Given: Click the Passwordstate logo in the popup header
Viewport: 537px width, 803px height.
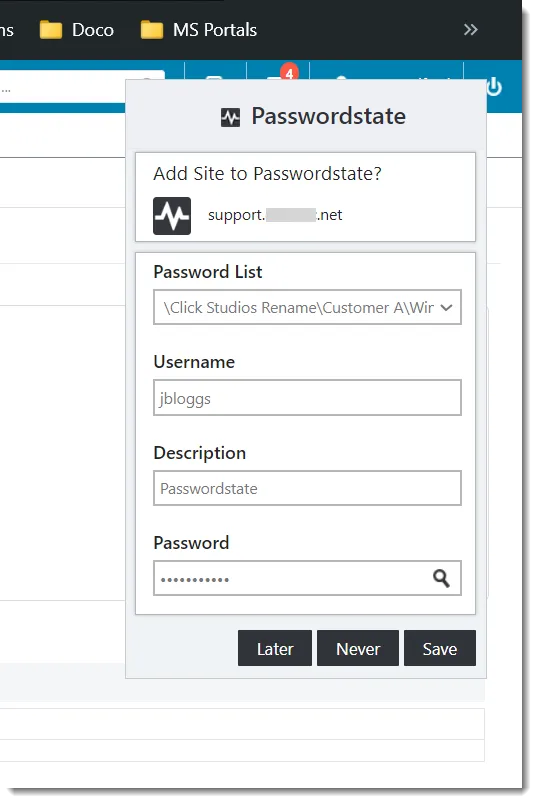Looking at the screenshot, I should (230, 117).
